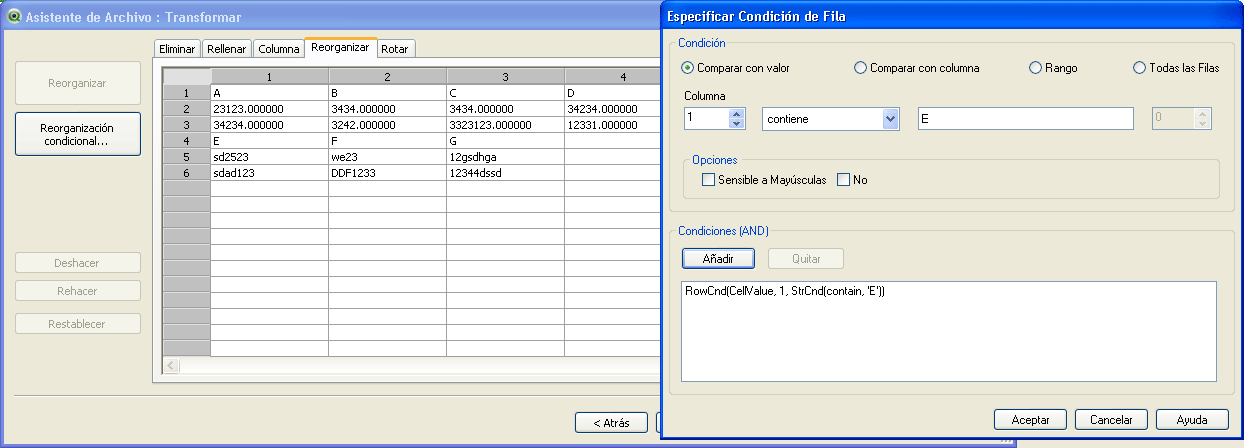Select the Comparar con columna option

tap(860, 68)
